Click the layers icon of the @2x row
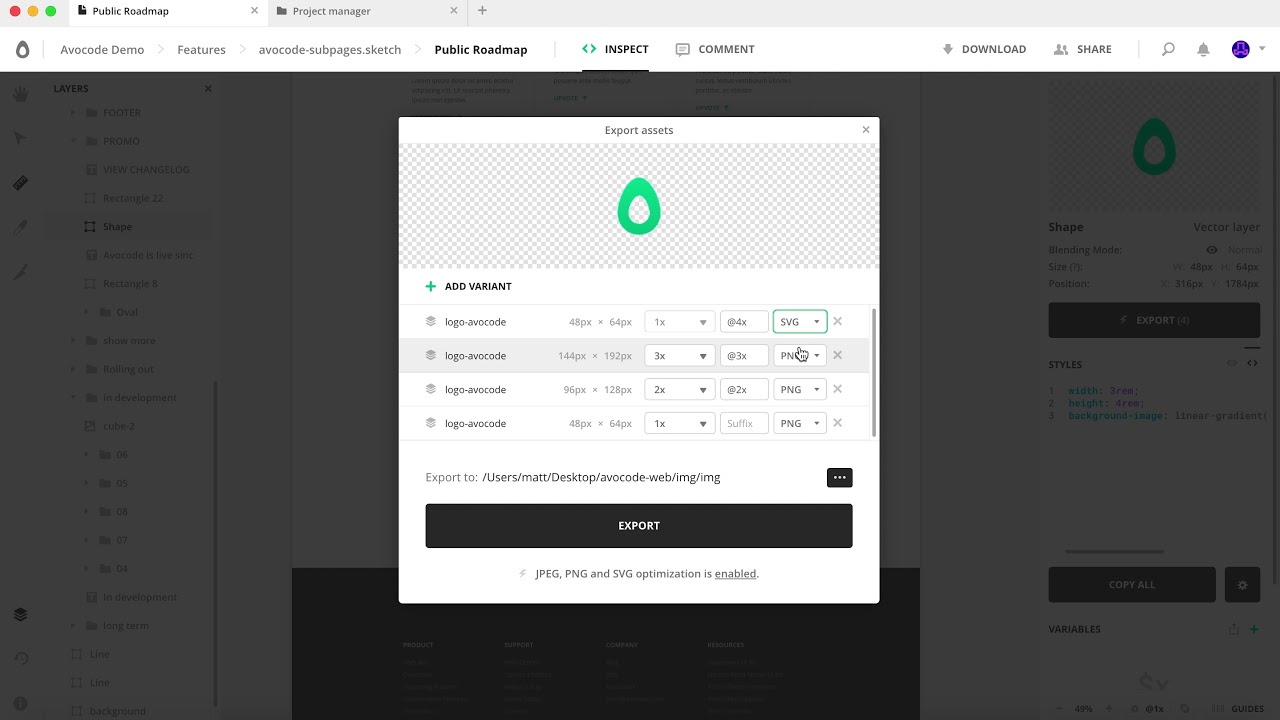This screenshot has width=1280, height=720. click(431, 389)
